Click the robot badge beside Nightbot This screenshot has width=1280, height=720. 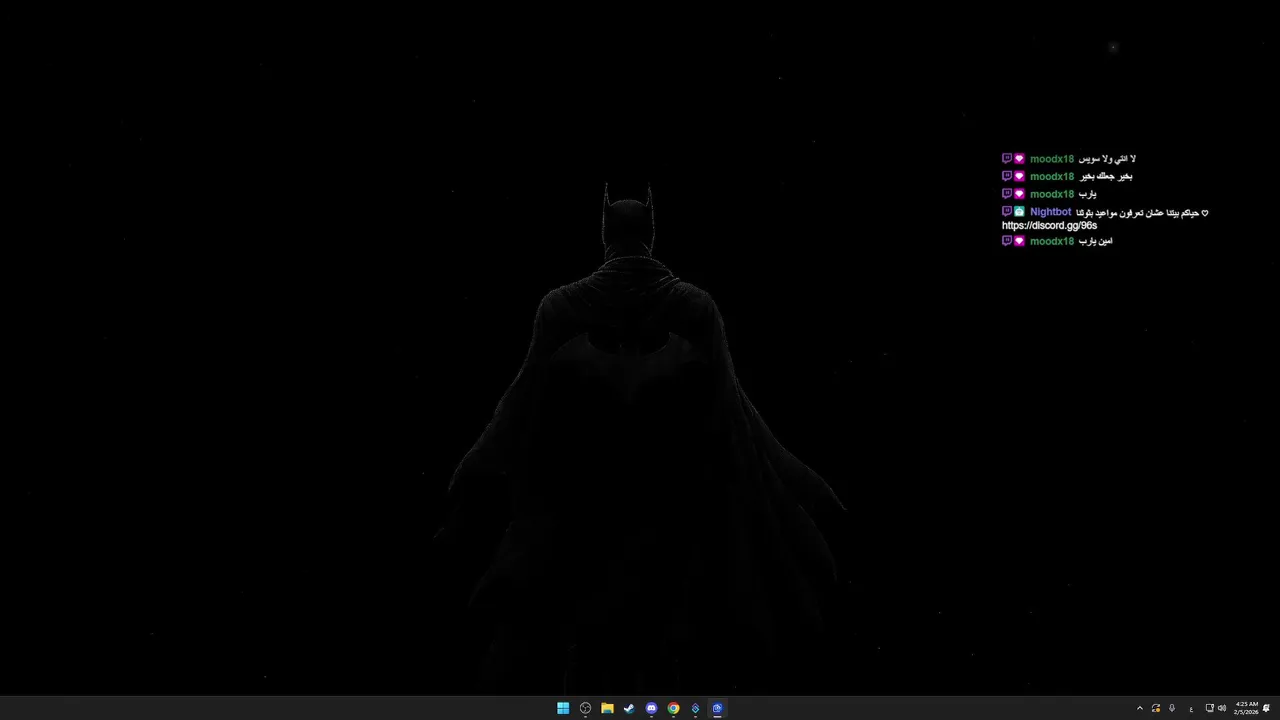pos(1019,212)
